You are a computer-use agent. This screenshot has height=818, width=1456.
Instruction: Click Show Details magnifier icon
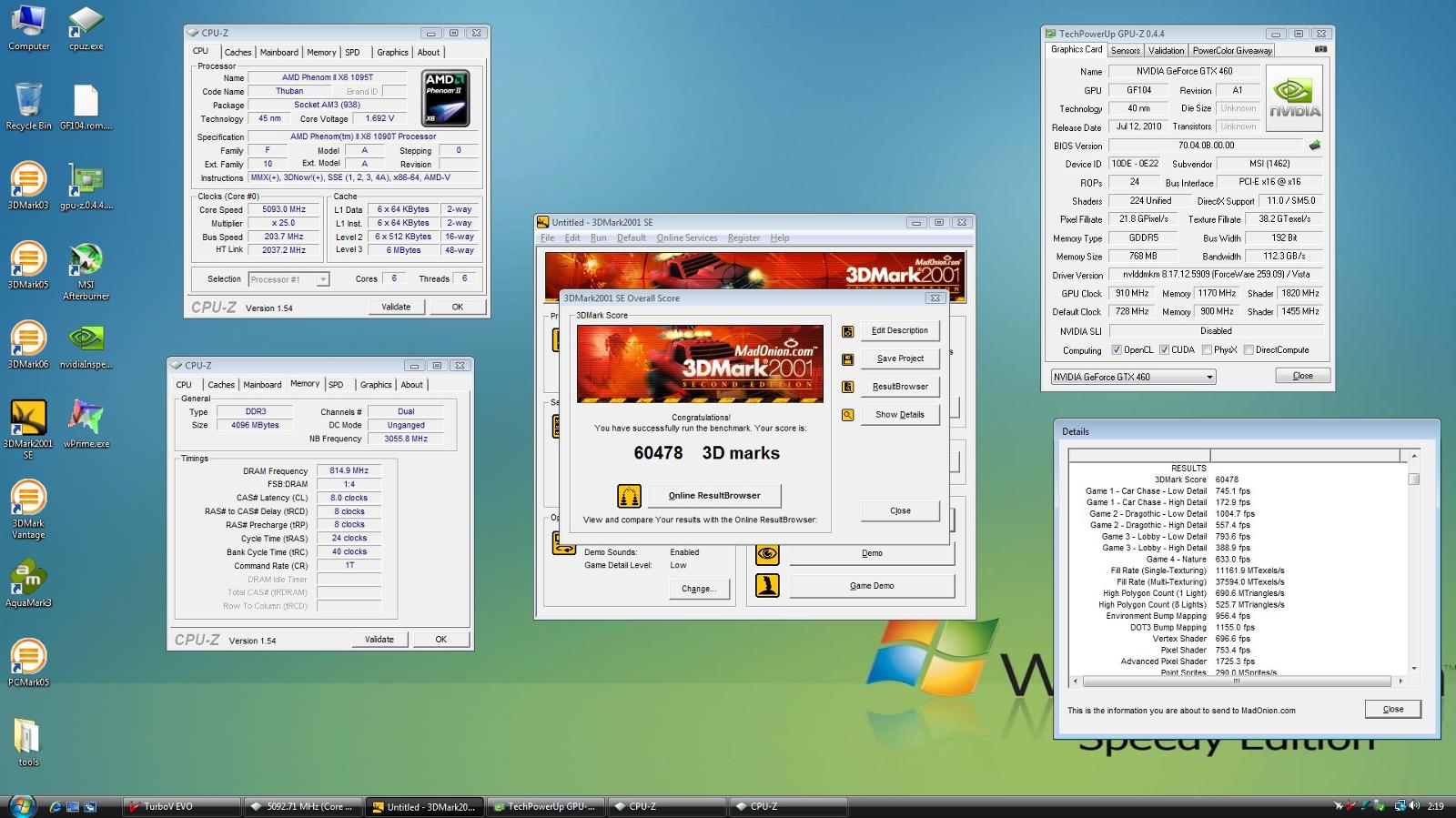coord(847,415)
